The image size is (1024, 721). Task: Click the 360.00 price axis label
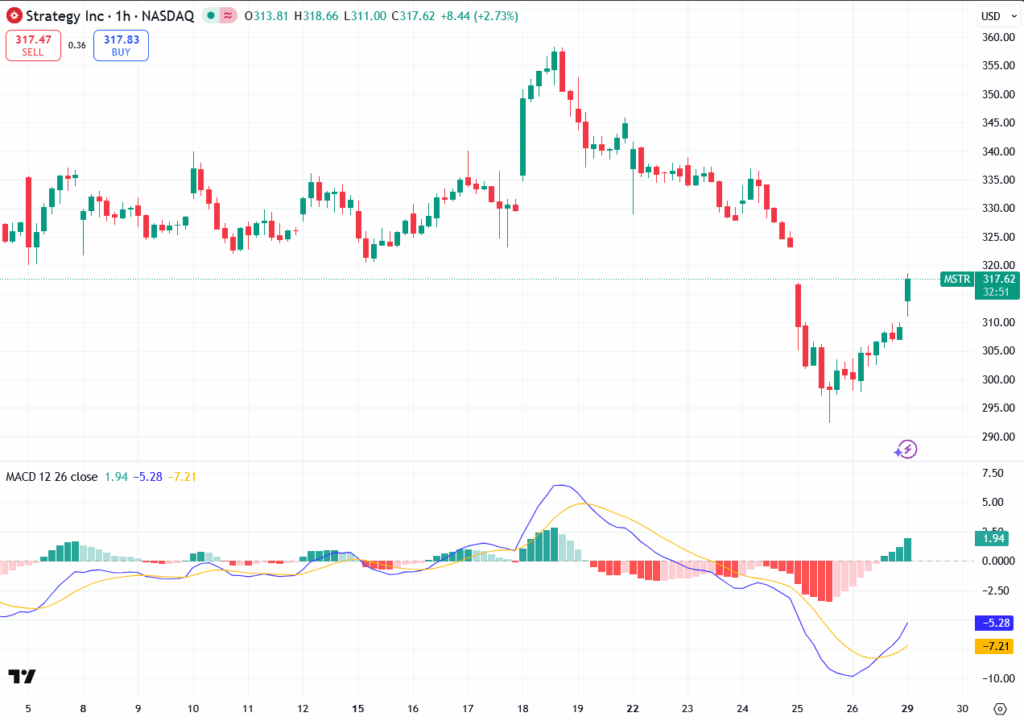pos(999,37)
